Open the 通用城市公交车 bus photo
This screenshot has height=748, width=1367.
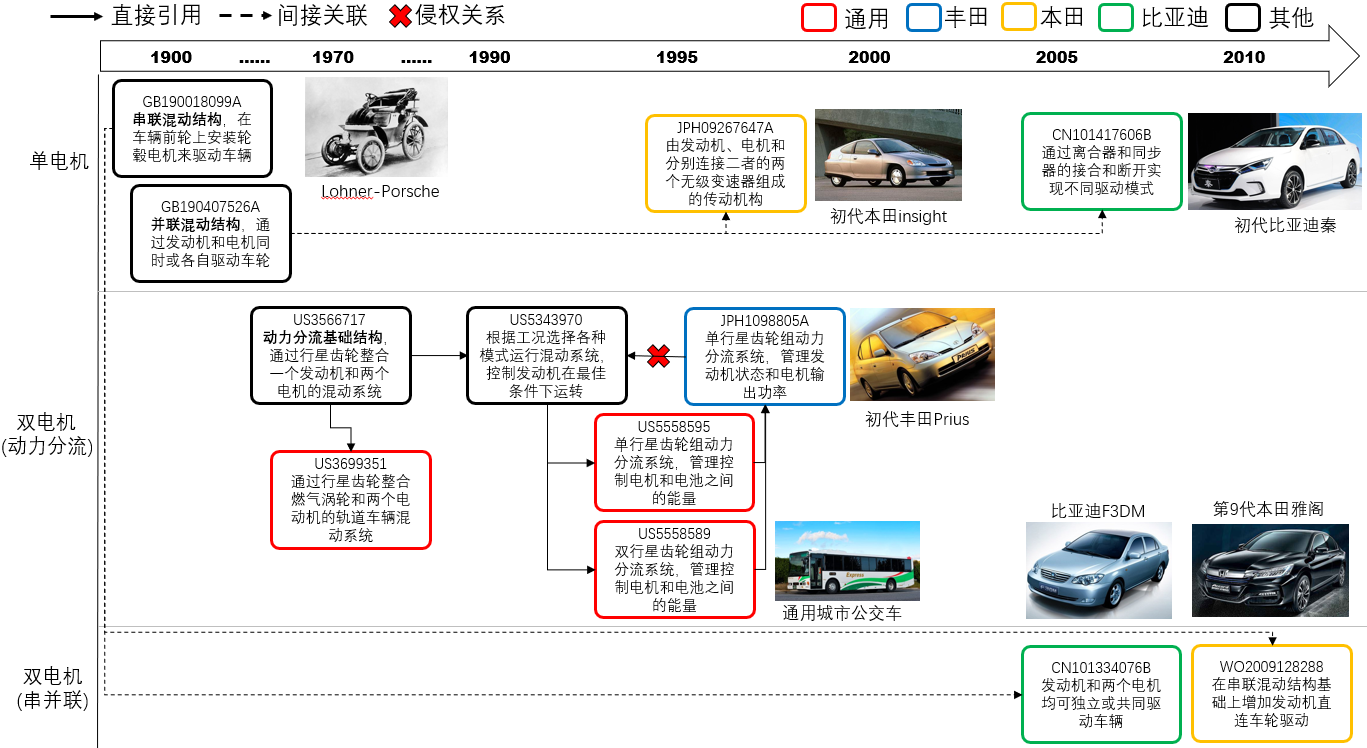pos(847,560)
